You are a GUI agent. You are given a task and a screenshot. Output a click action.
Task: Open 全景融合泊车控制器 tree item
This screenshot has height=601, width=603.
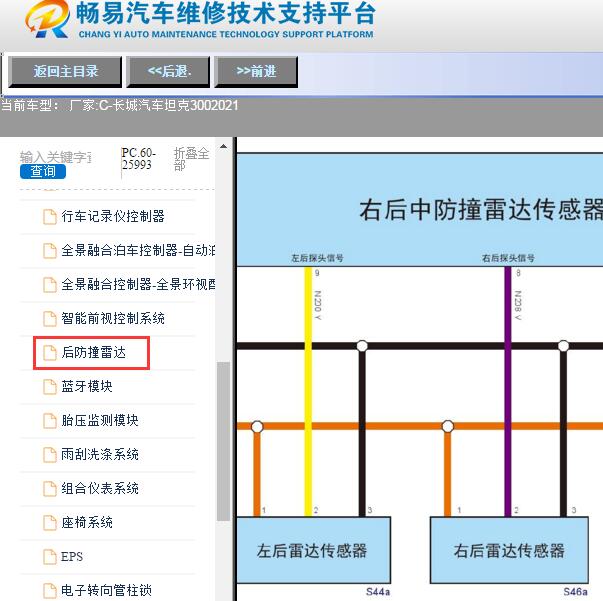[x=138, y=250]
